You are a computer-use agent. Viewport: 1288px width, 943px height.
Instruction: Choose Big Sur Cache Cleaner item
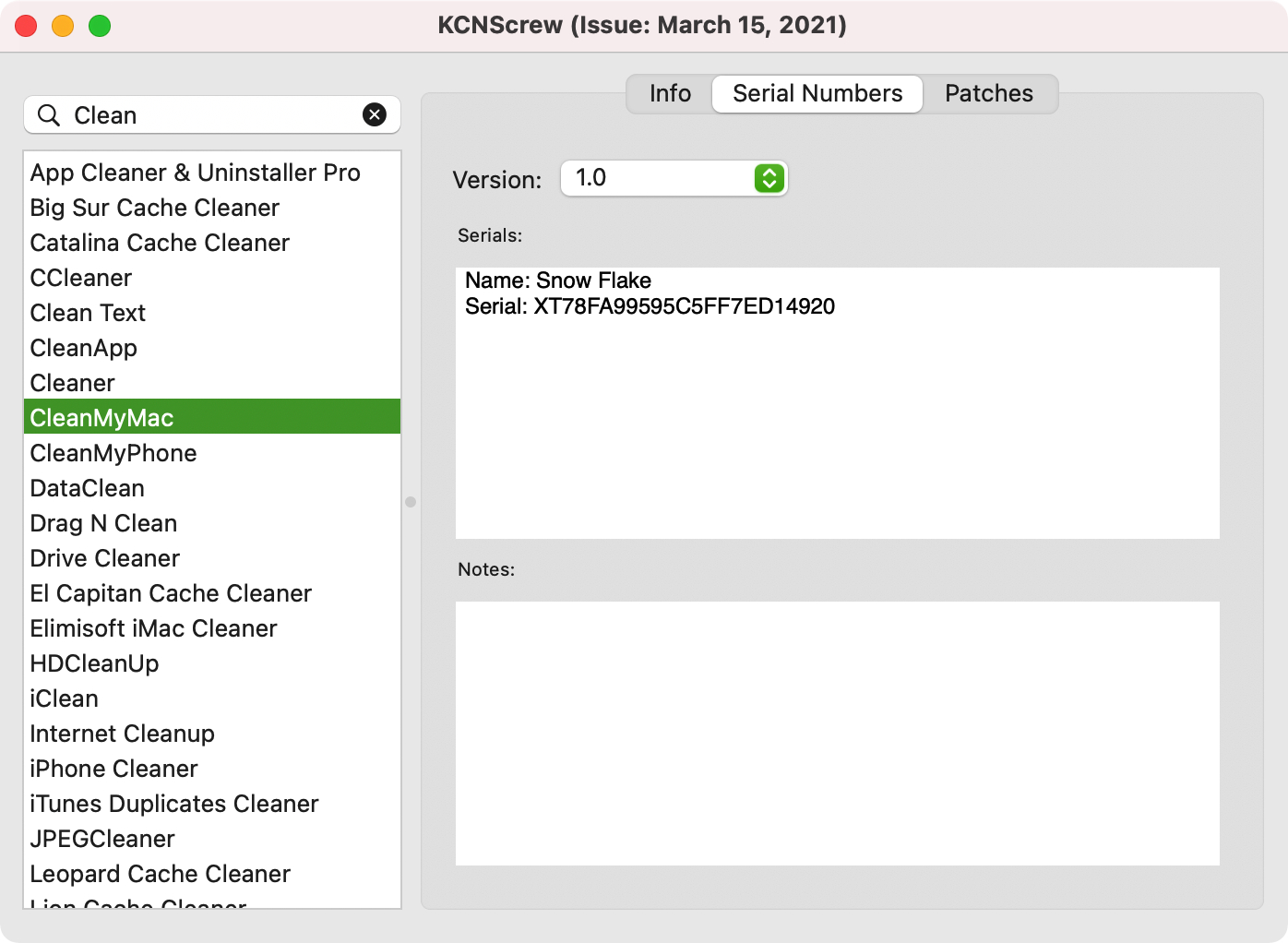[155, 208]
